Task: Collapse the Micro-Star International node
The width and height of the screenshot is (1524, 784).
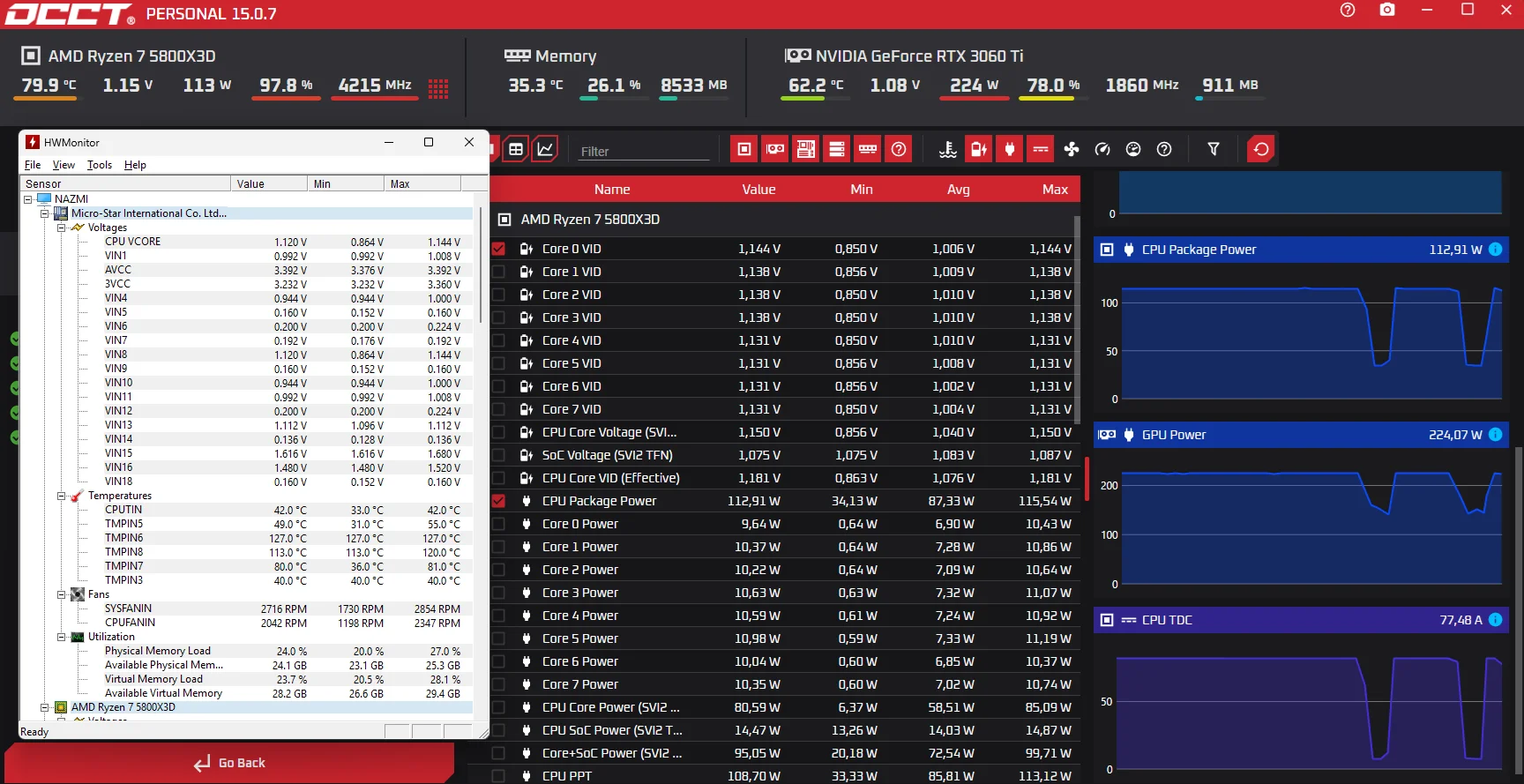Action: 44,213
